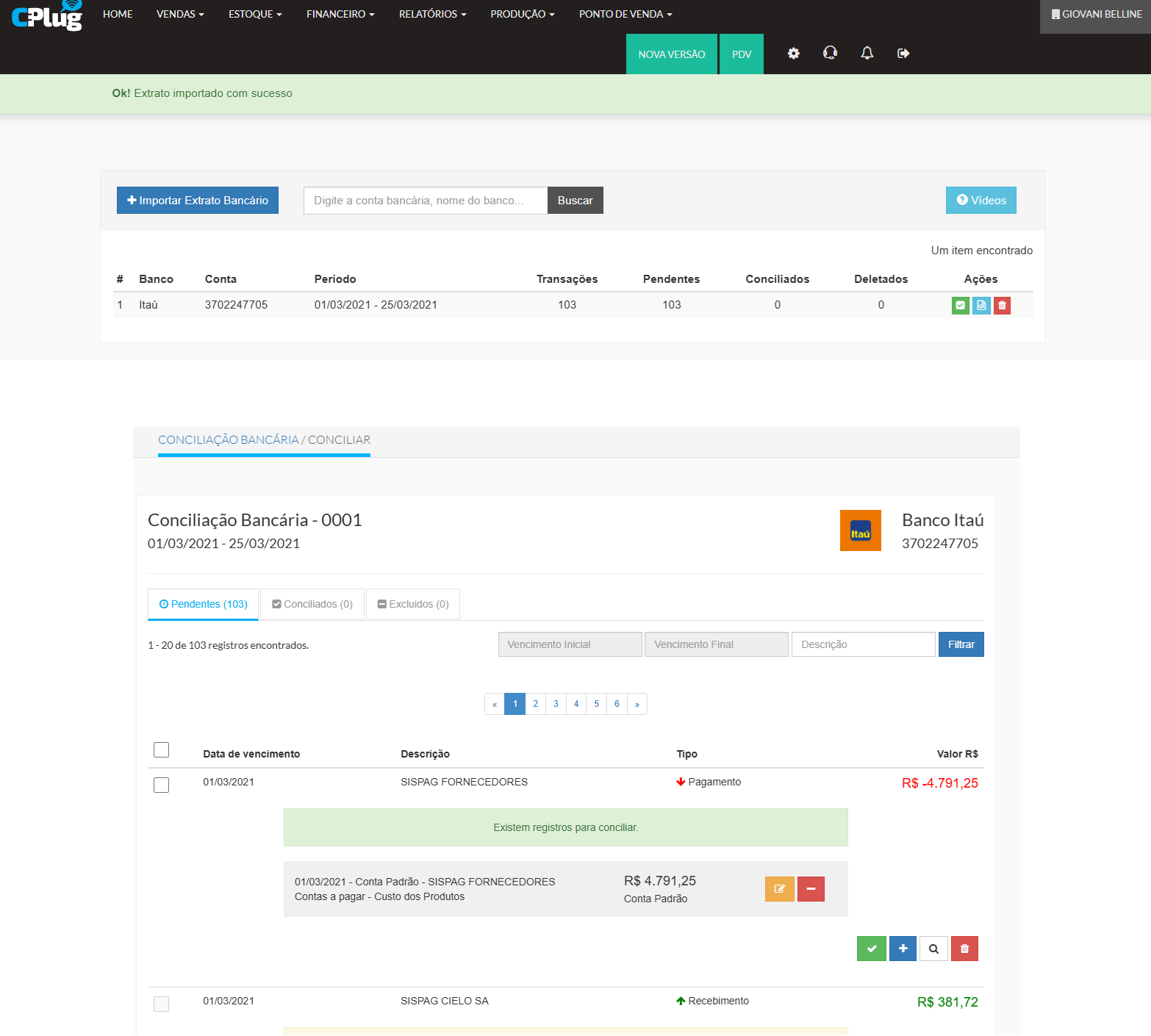This screenshot has height=1036, width=1151.
Task: Expand the VENDAS dropdown menu
Action: [180, 14]
